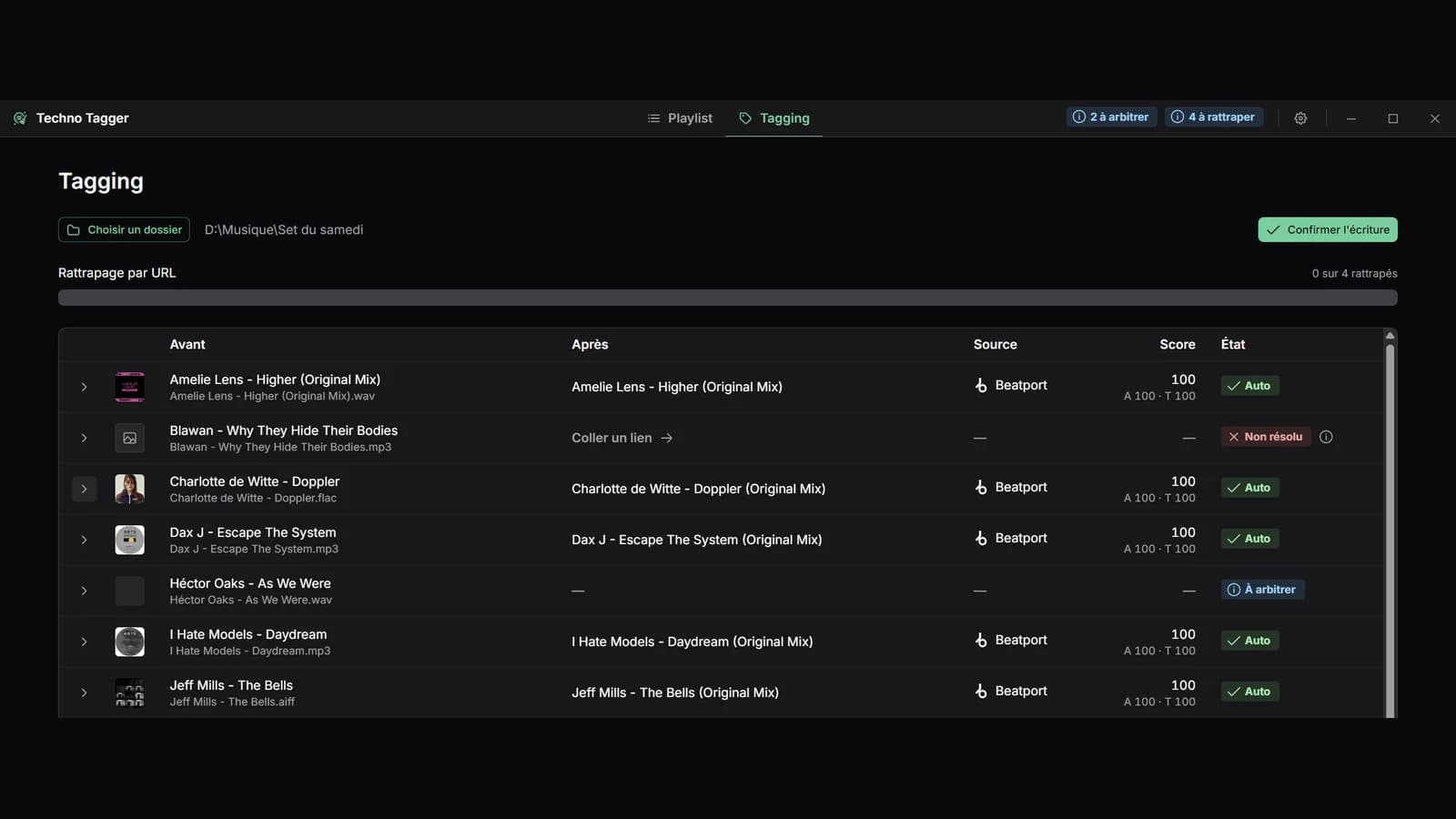Open the '2 à arbitrer' badge
The image size is (1456, 819).
(1110, 116)
